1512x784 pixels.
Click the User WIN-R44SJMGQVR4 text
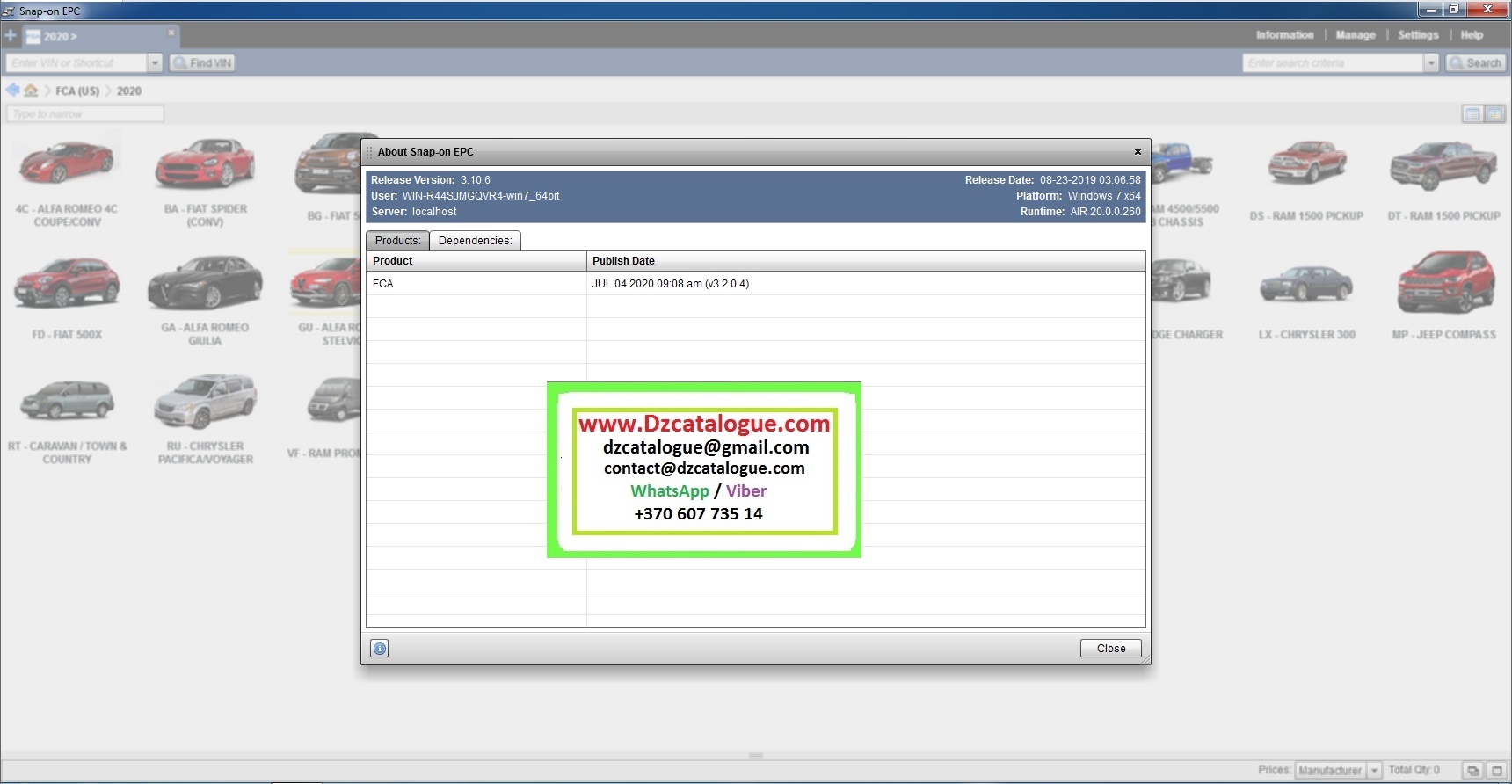(465, 196)
